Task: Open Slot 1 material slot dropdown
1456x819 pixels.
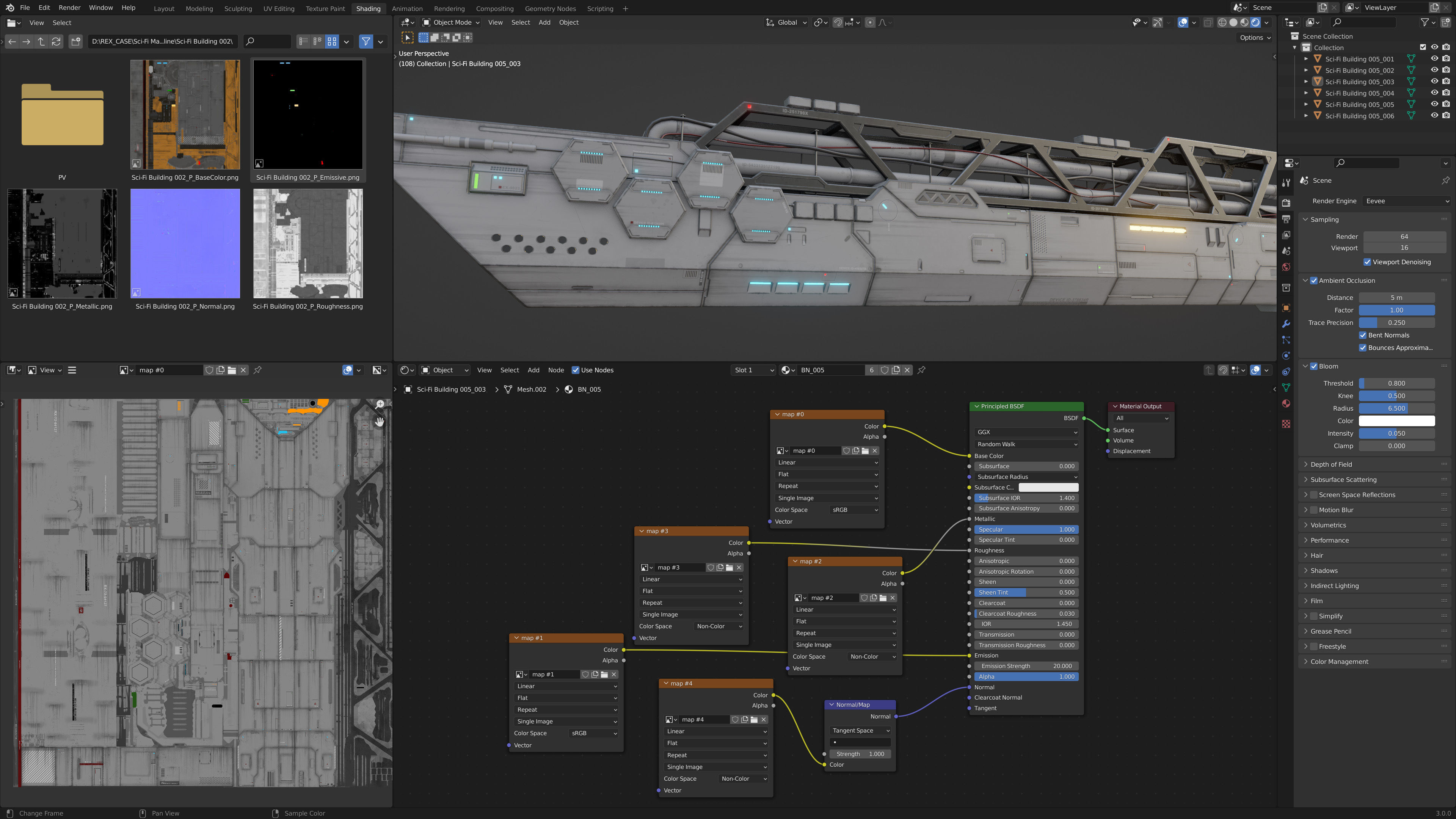Action: [x=753, y=370]
